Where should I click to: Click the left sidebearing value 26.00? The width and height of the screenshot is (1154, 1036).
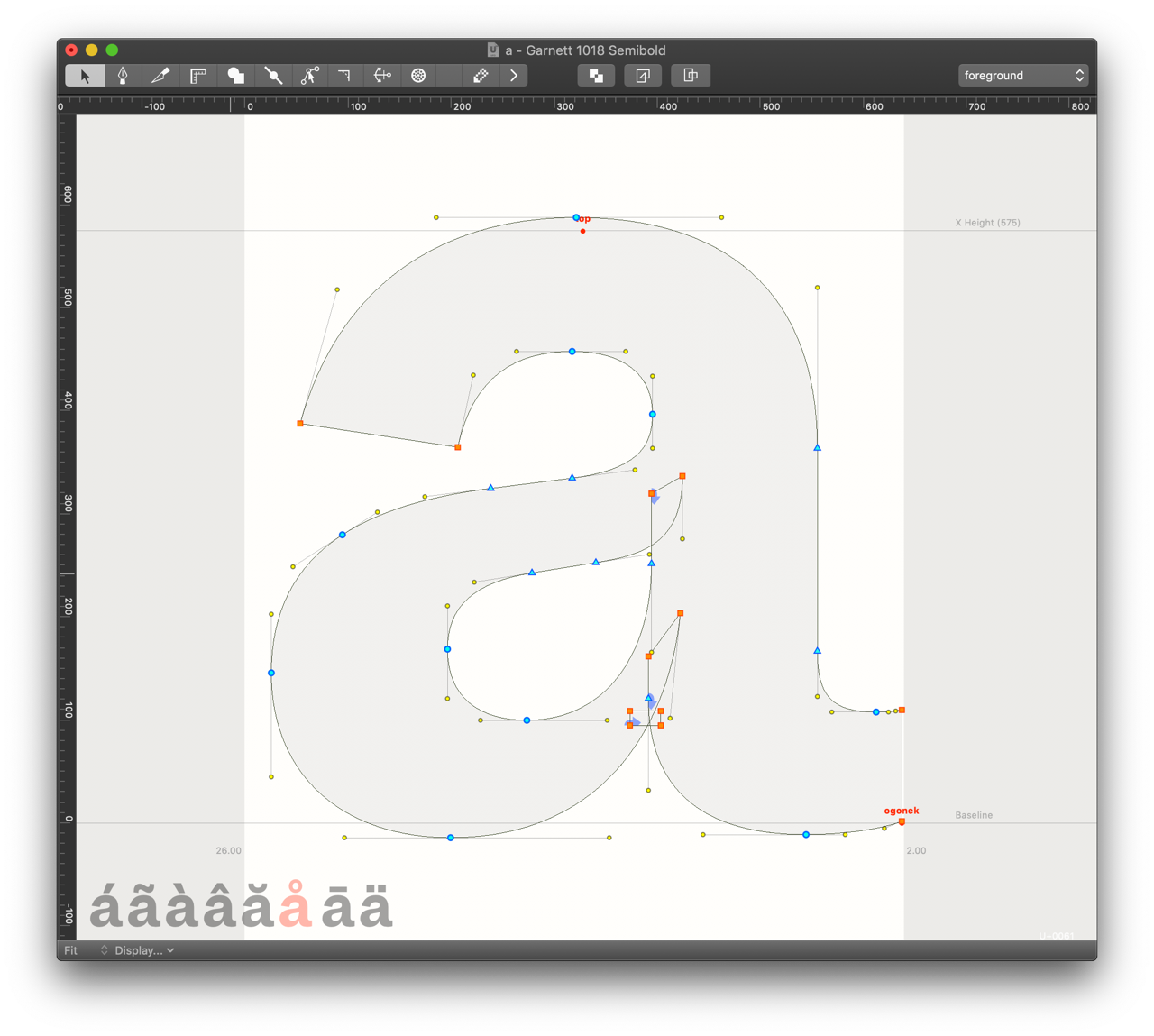228,850
